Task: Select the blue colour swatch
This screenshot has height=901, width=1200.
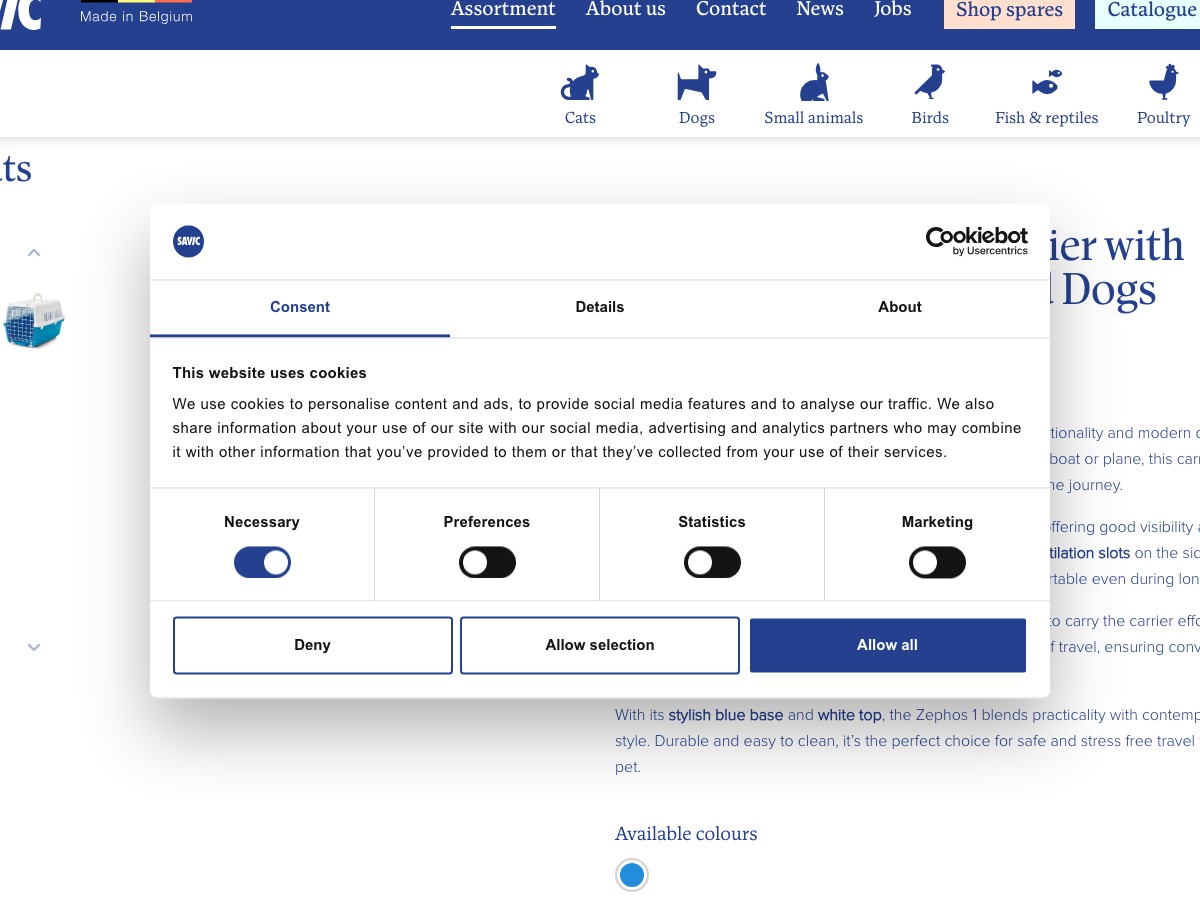Action: (631, 876)
